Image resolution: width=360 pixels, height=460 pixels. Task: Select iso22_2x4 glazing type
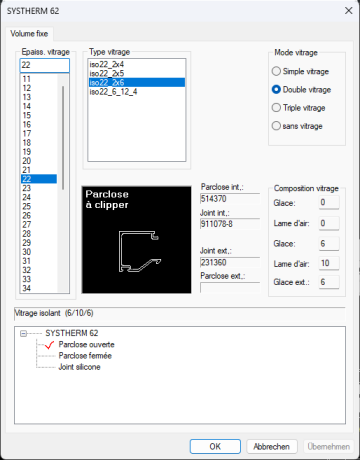[137, 64]
